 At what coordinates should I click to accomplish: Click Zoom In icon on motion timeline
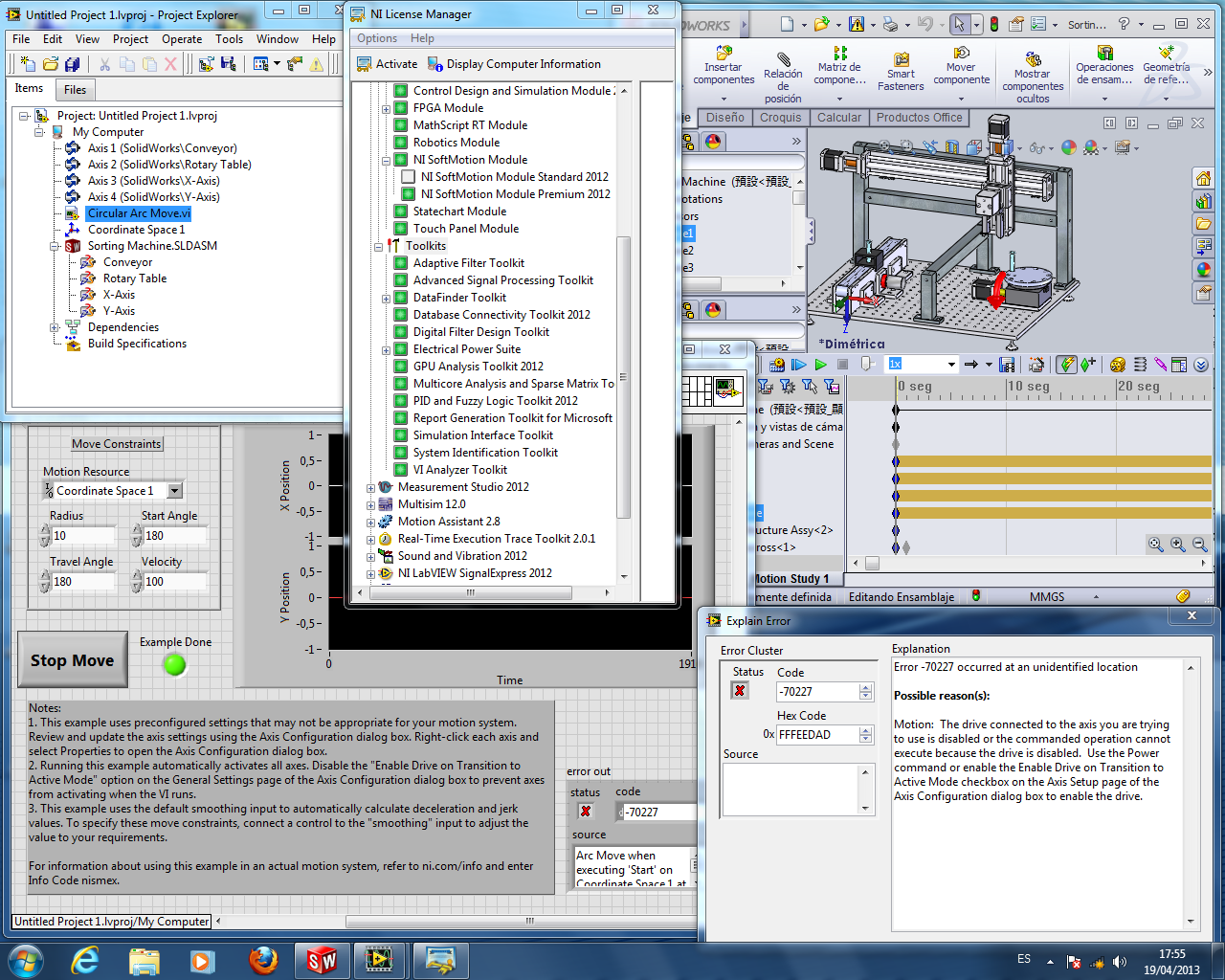tap(1178, 544)
